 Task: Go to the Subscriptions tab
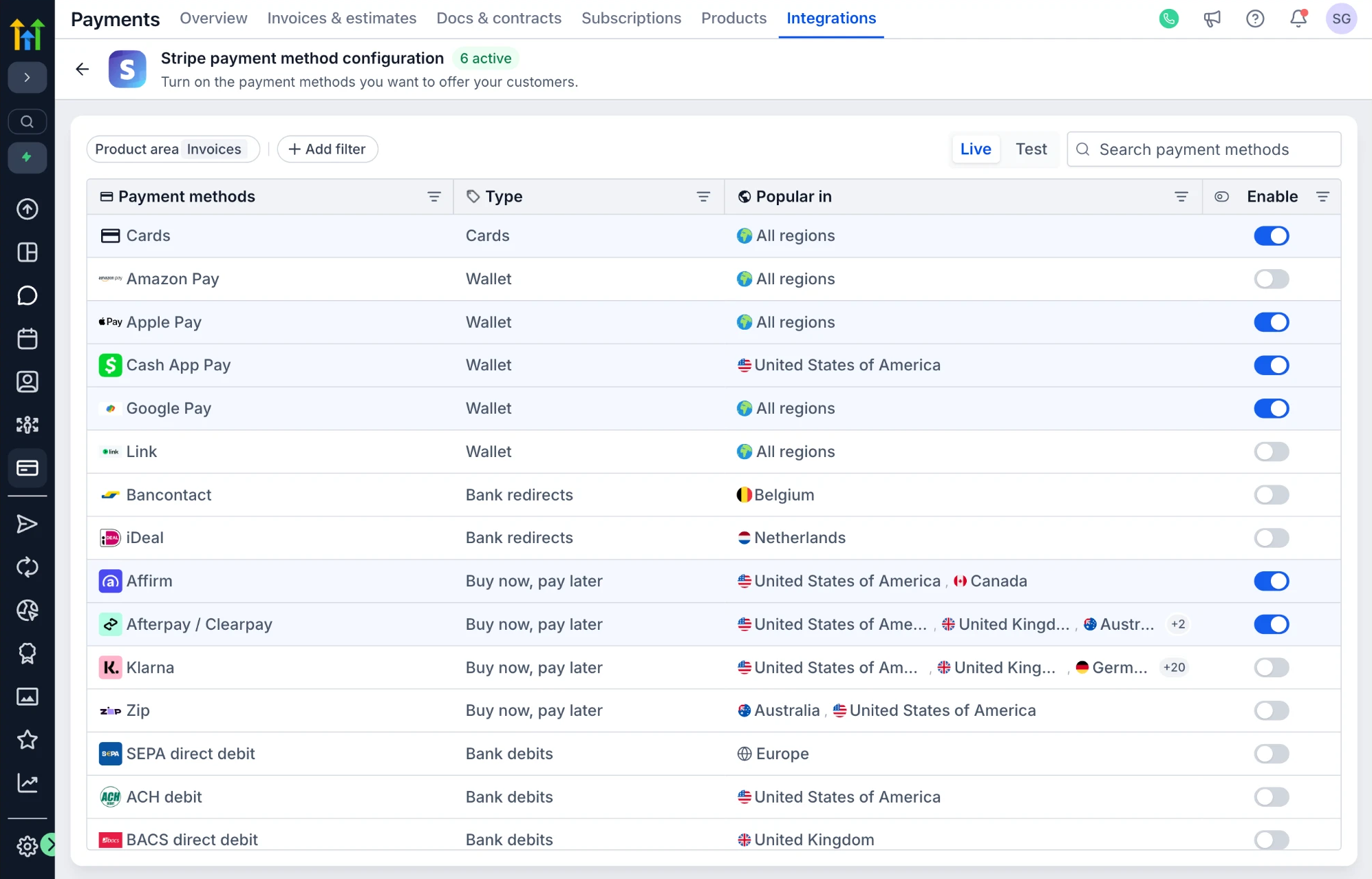pyautogui.click(x=631, y=19)
